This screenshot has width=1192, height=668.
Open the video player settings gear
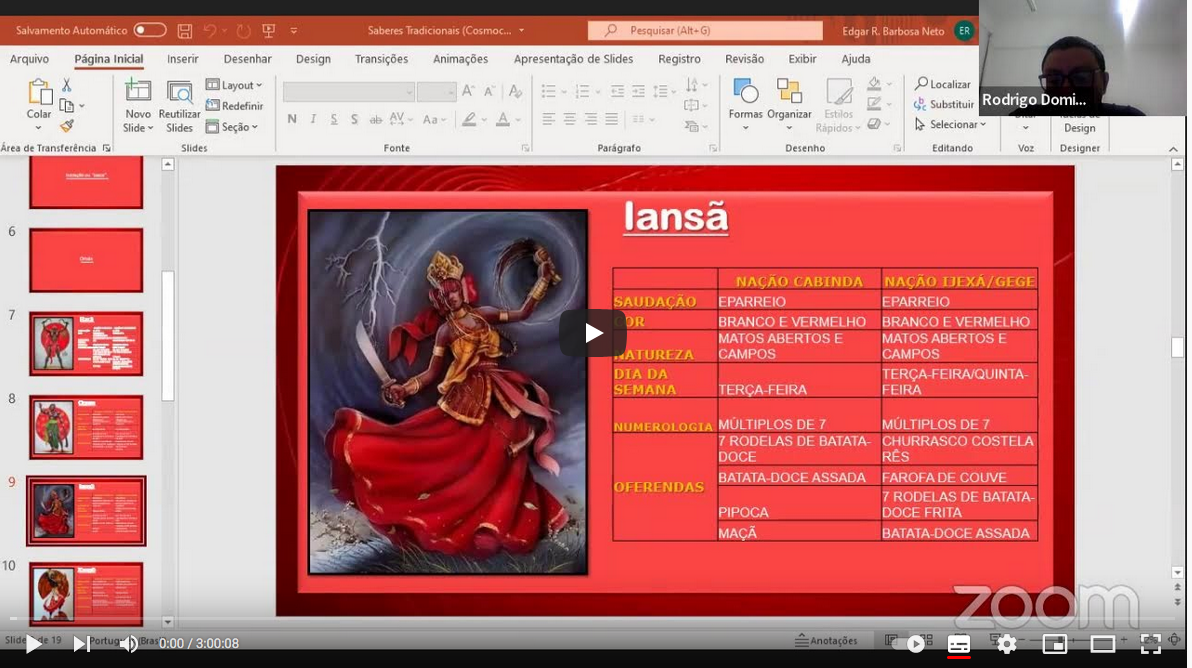point(1007,644)
